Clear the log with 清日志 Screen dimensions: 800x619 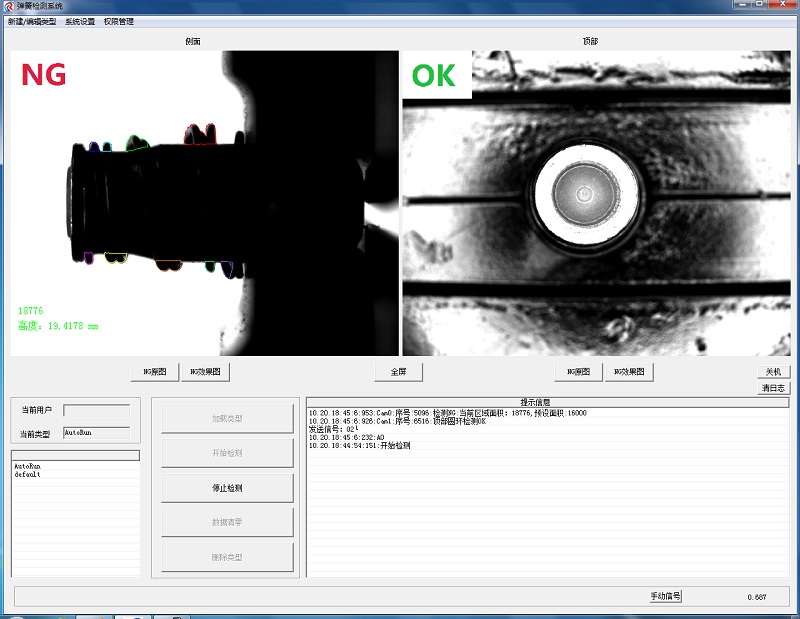point(773,387)
